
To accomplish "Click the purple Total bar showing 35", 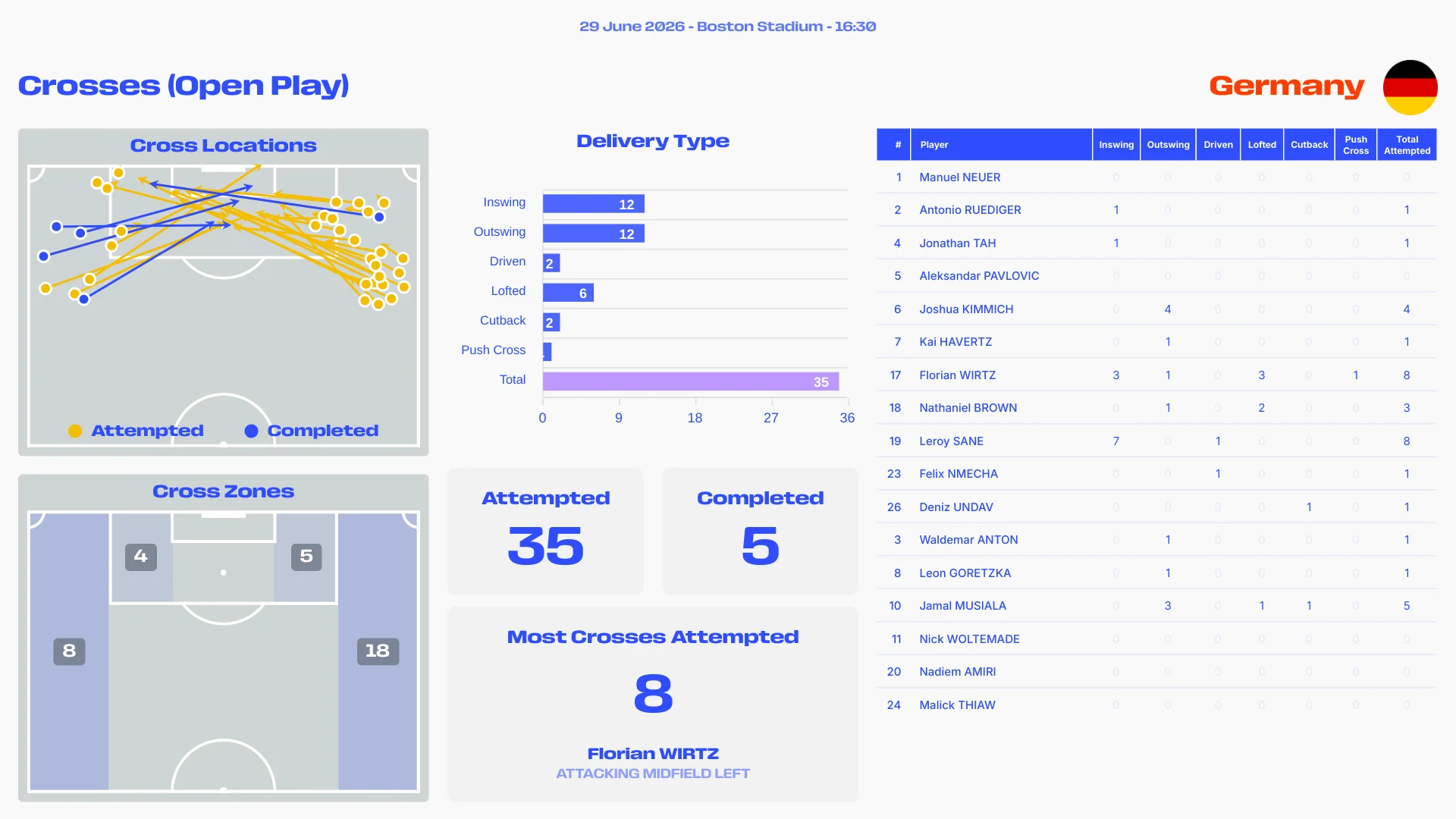I will (691, 381).
